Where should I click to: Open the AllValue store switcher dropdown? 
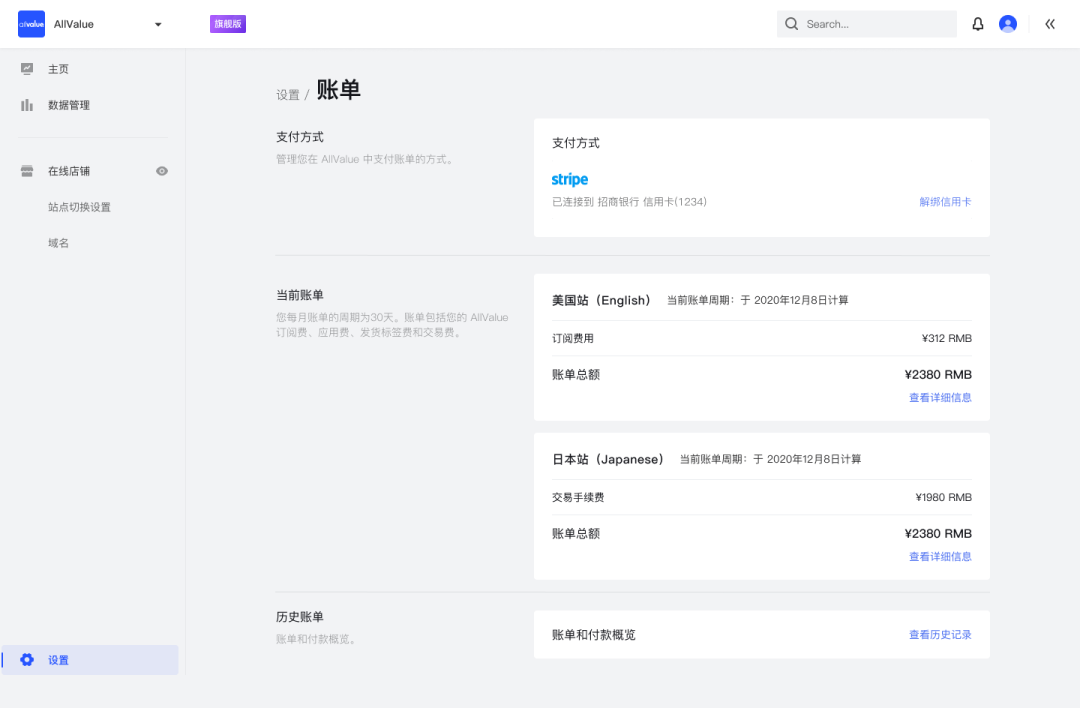(157, 24)
